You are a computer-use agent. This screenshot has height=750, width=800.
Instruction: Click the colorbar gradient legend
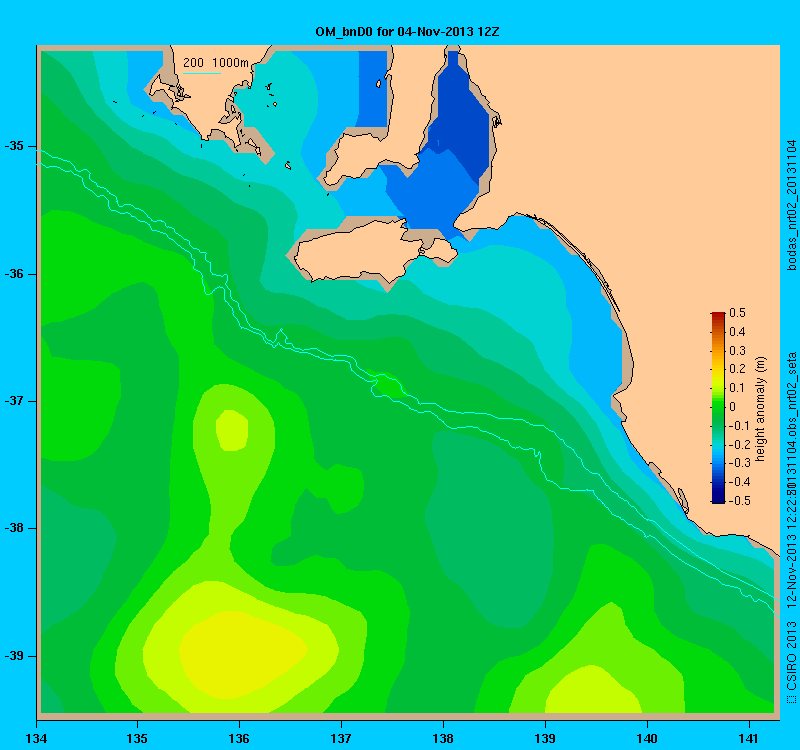(718, 408)
